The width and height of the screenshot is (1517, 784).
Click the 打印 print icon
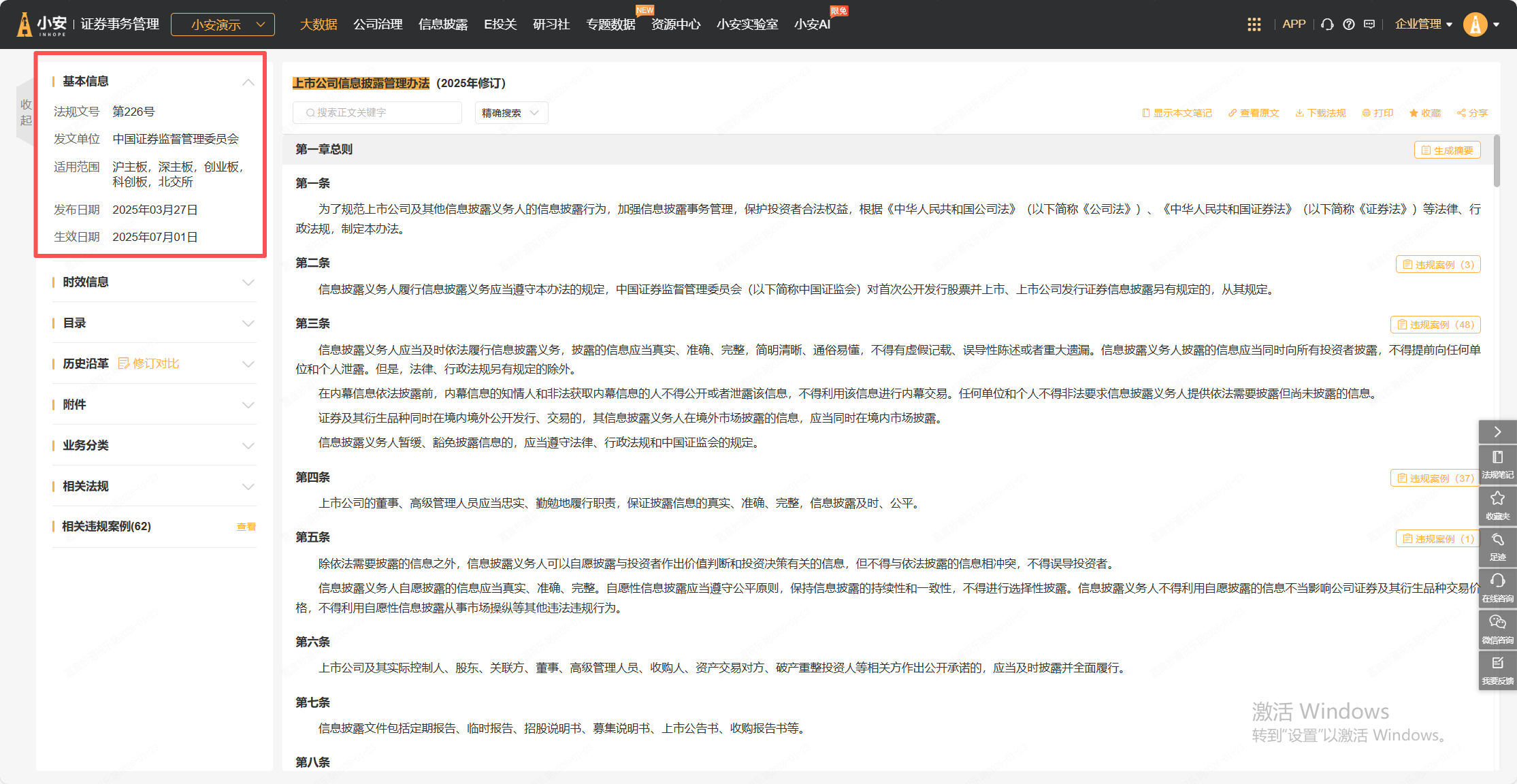[x=1377, y=113]
